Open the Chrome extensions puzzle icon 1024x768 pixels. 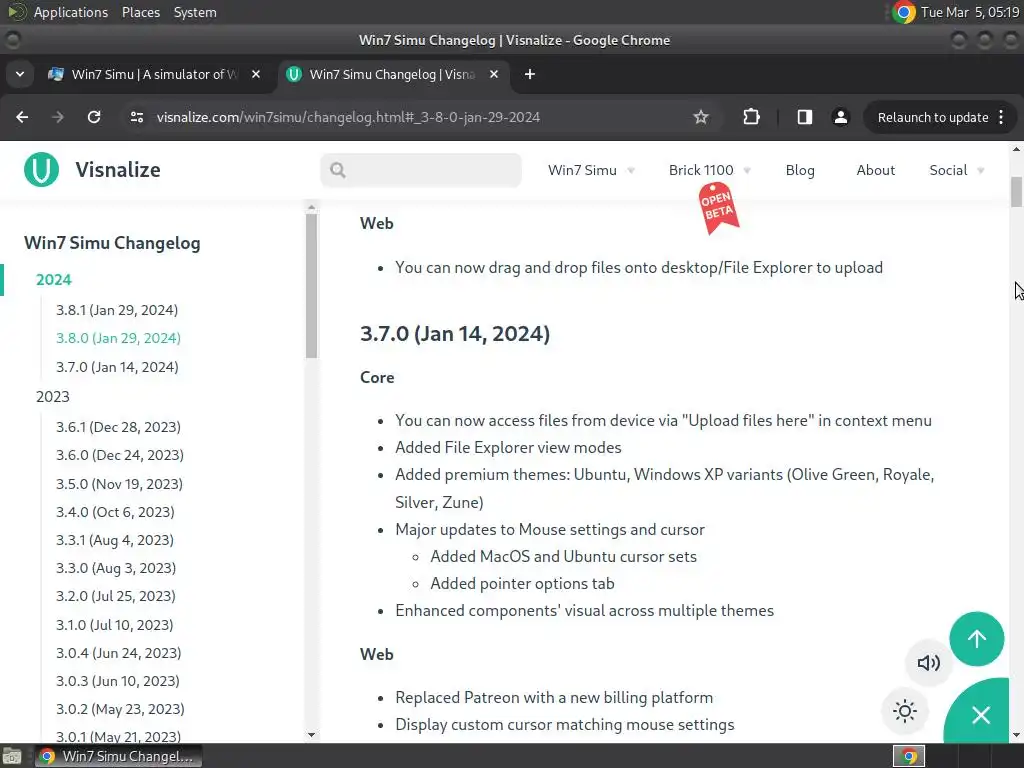(751, 117)
